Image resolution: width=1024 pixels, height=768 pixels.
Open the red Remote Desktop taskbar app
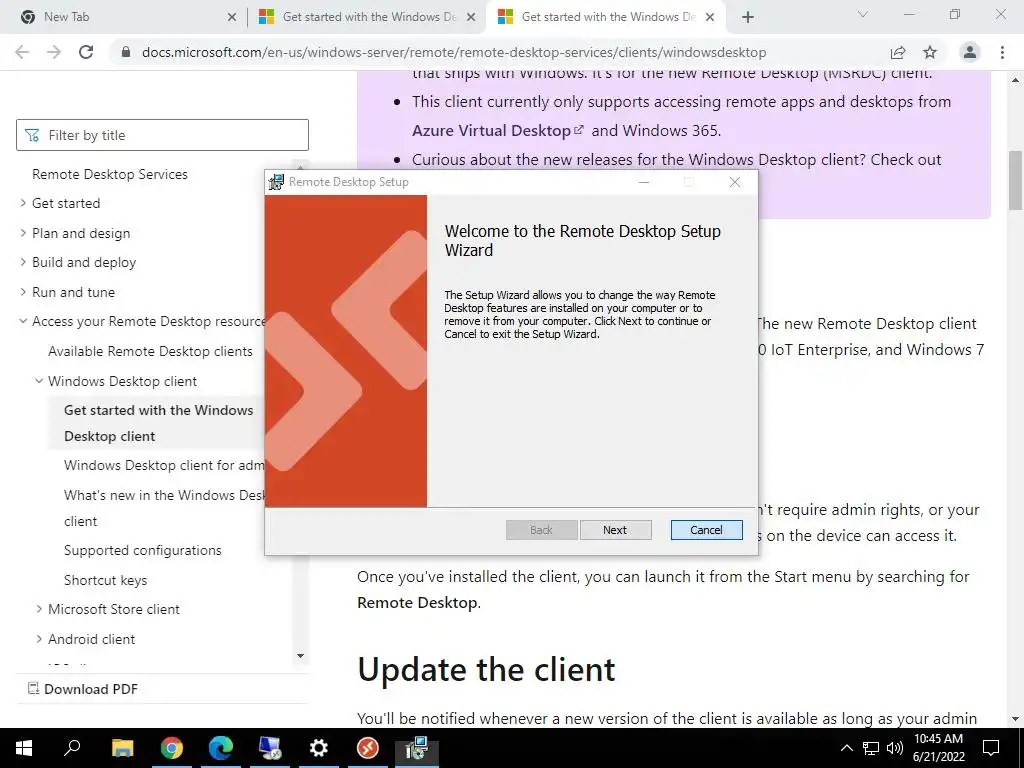coord(368,748)
